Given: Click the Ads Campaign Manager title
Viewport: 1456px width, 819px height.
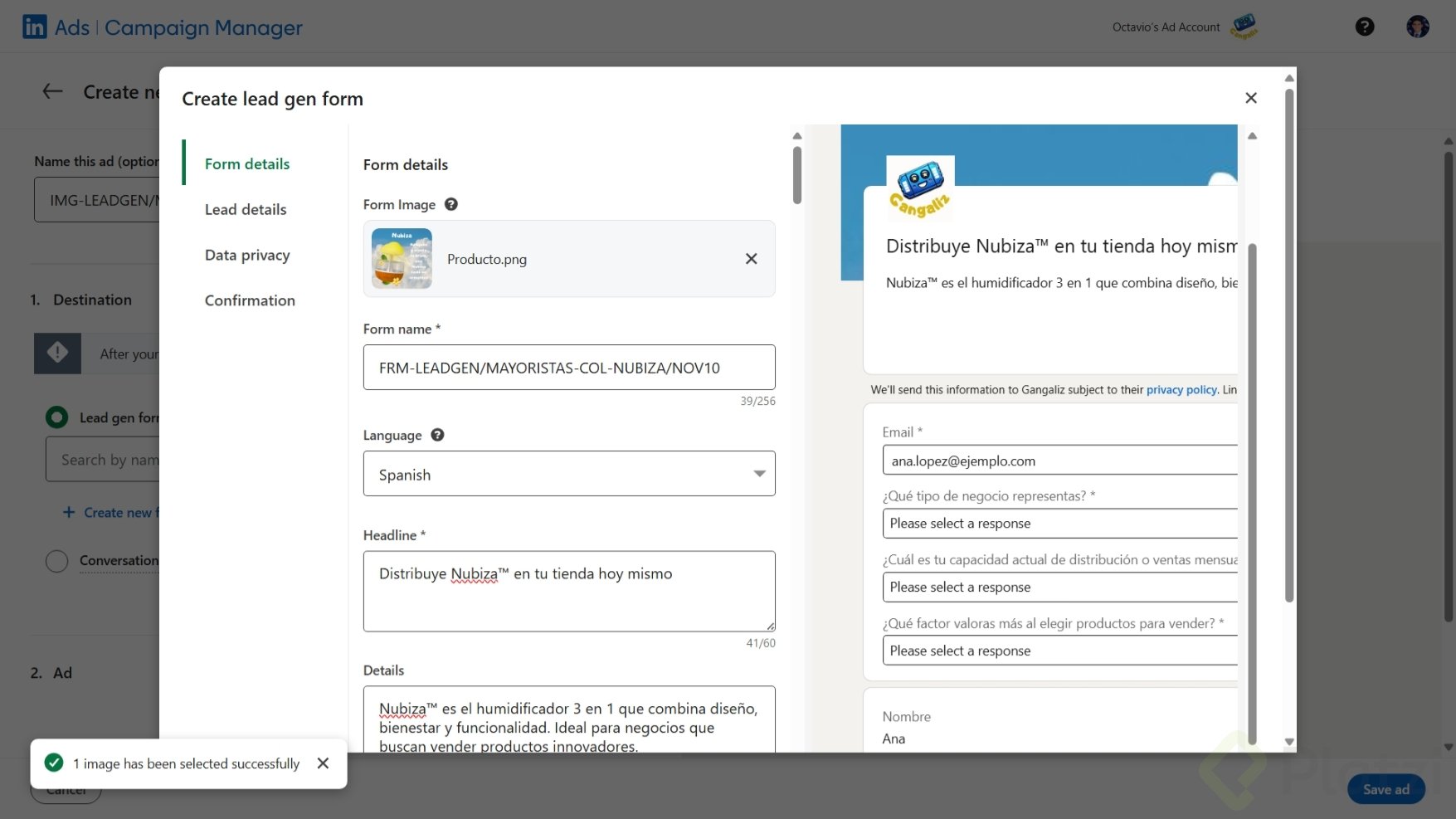Looking at the screenshot, I should tap(178, 27).
